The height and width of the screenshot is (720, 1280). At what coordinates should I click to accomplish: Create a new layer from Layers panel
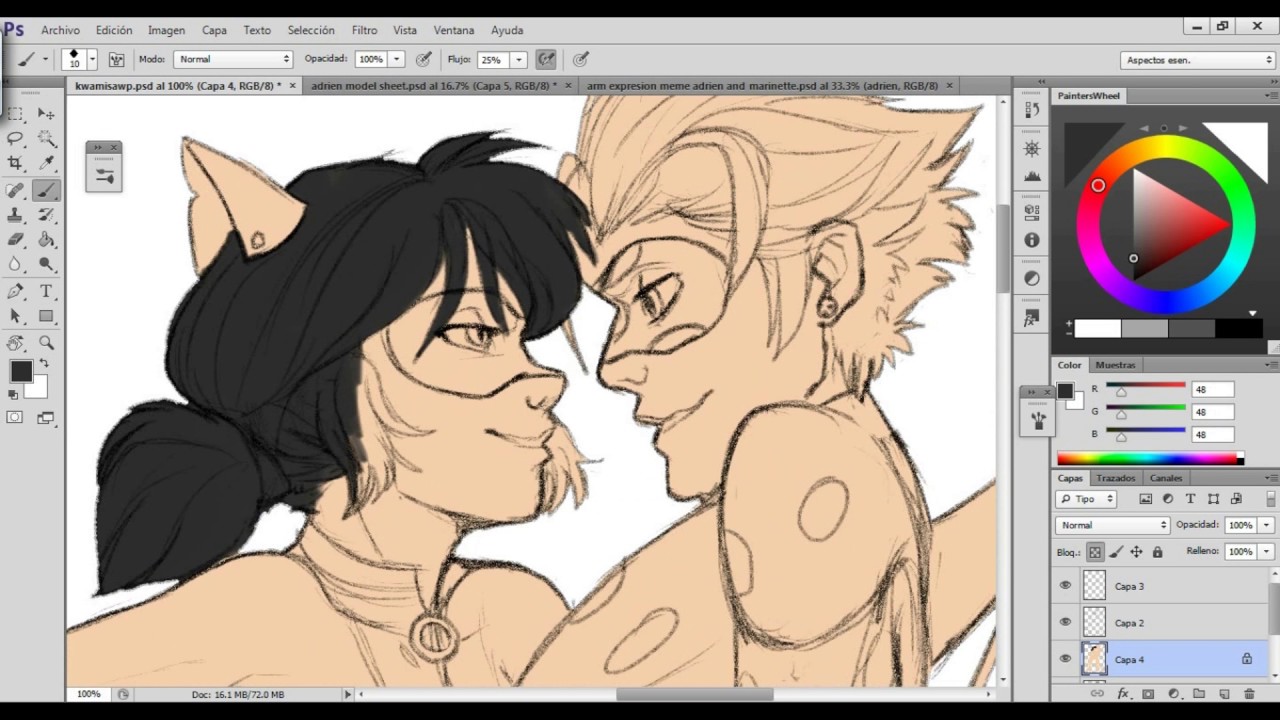pyautogui.click(x=1224, y=693)
